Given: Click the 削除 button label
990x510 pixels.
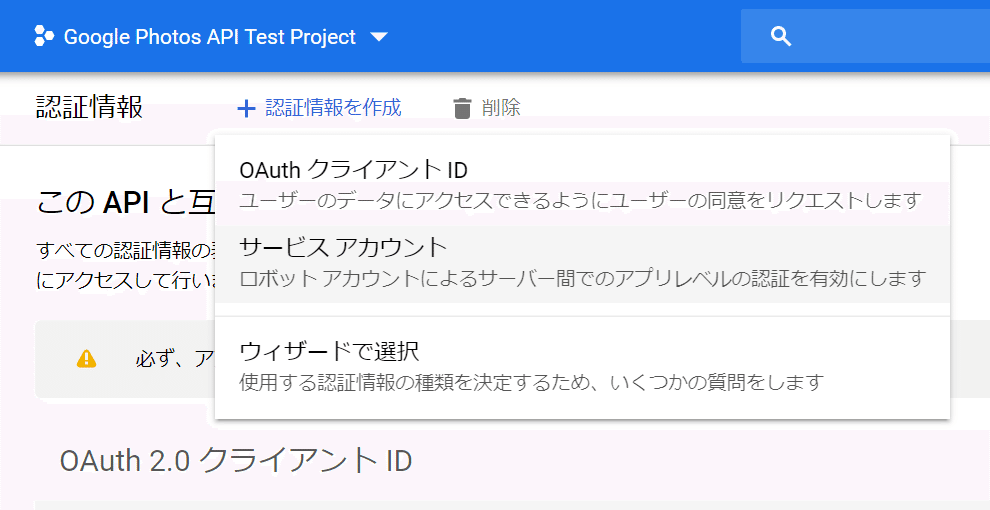Looking at the screenshot, I should click(x=501, y=108).
